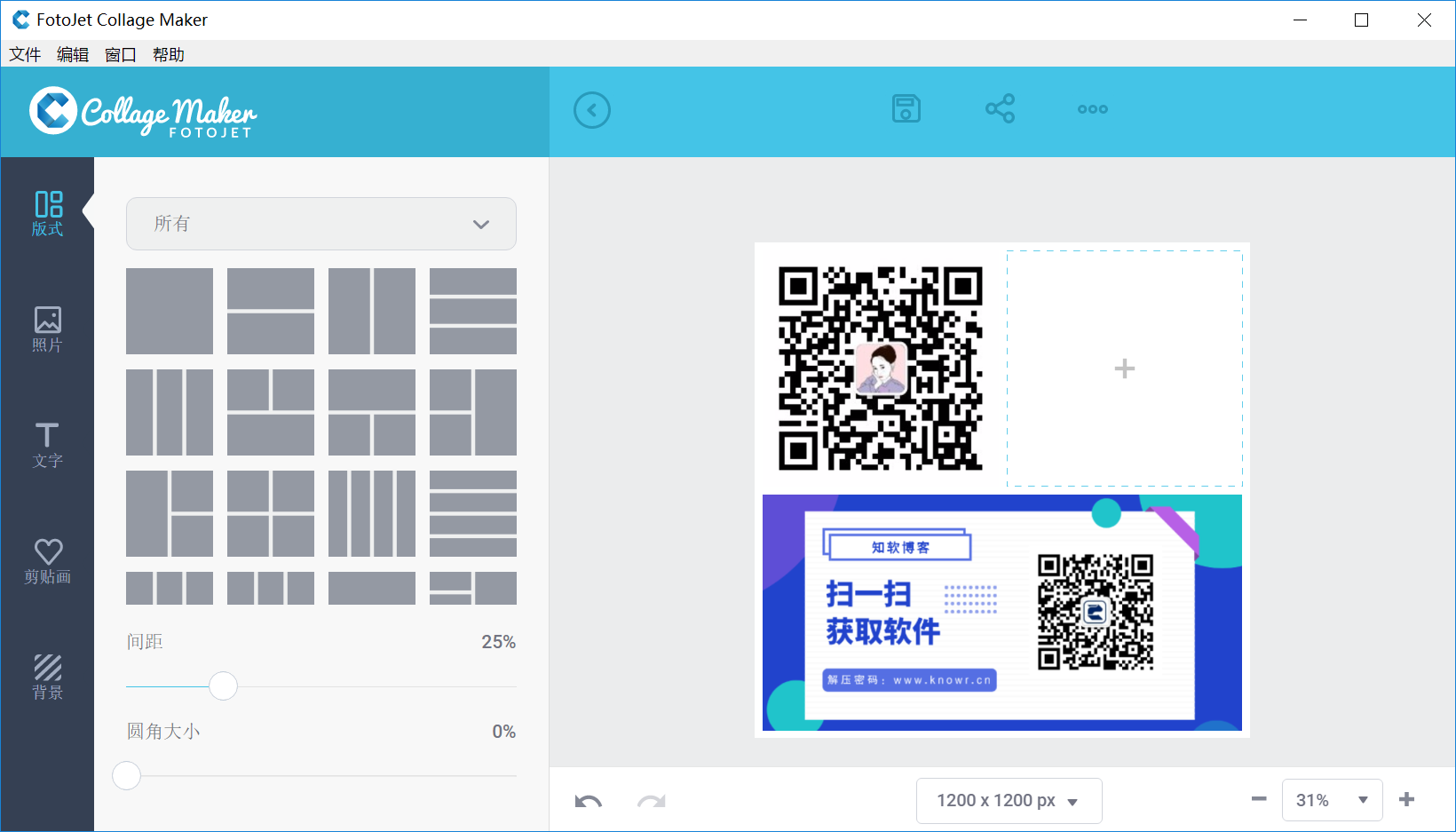Screen dimensions: 1456x832
Task: Open the 31% zoom level dropdown
Action: [x=1332, y=800]
